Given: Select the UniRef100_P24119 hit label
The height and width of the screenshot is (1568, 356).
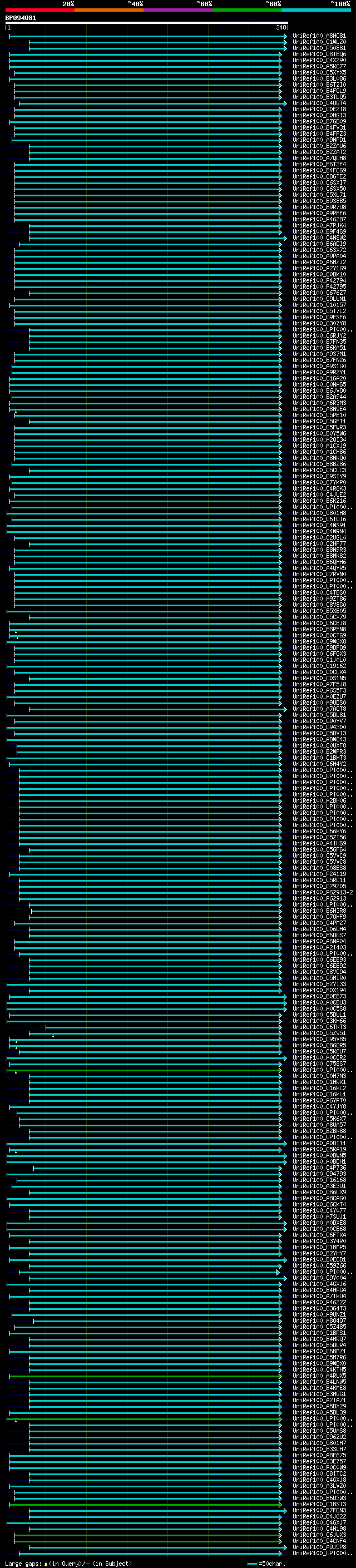Looking at the screenshot, I should click(319, 874).
